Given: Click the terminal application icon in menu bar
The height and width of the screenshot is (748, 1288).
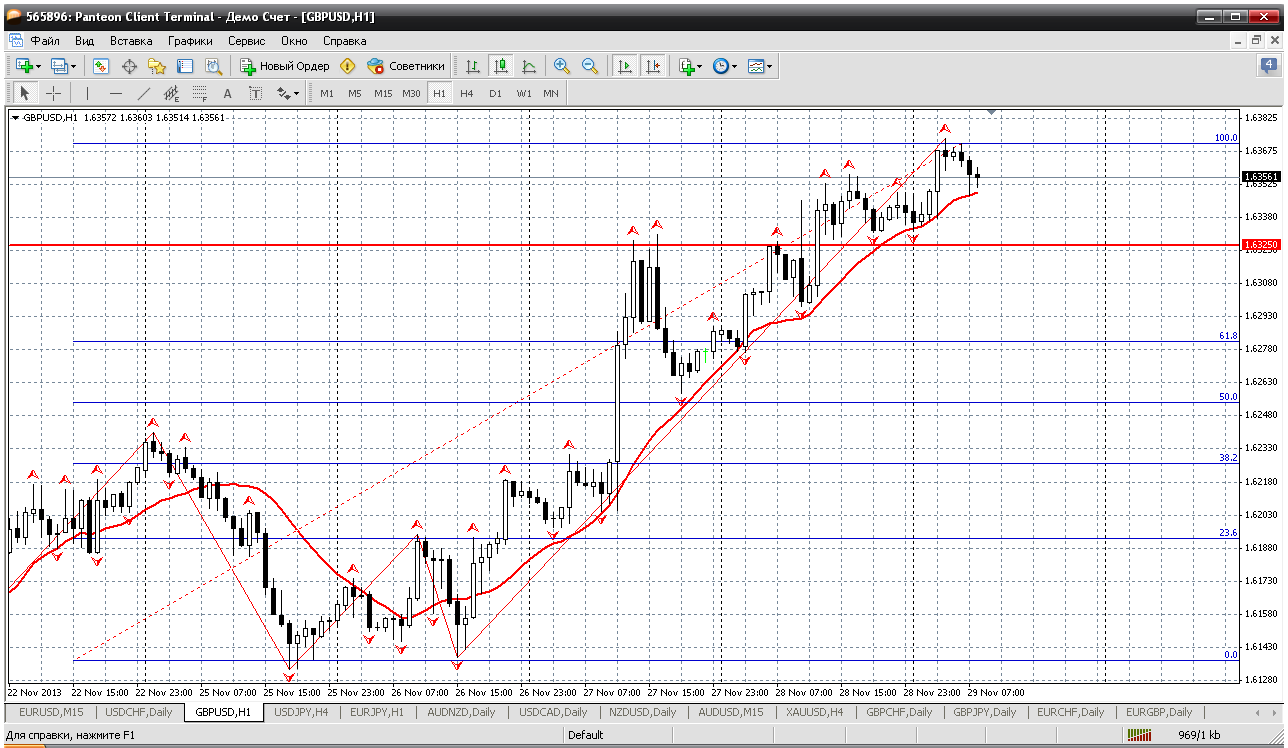Looking at the screenshot, I should point(14,41).
